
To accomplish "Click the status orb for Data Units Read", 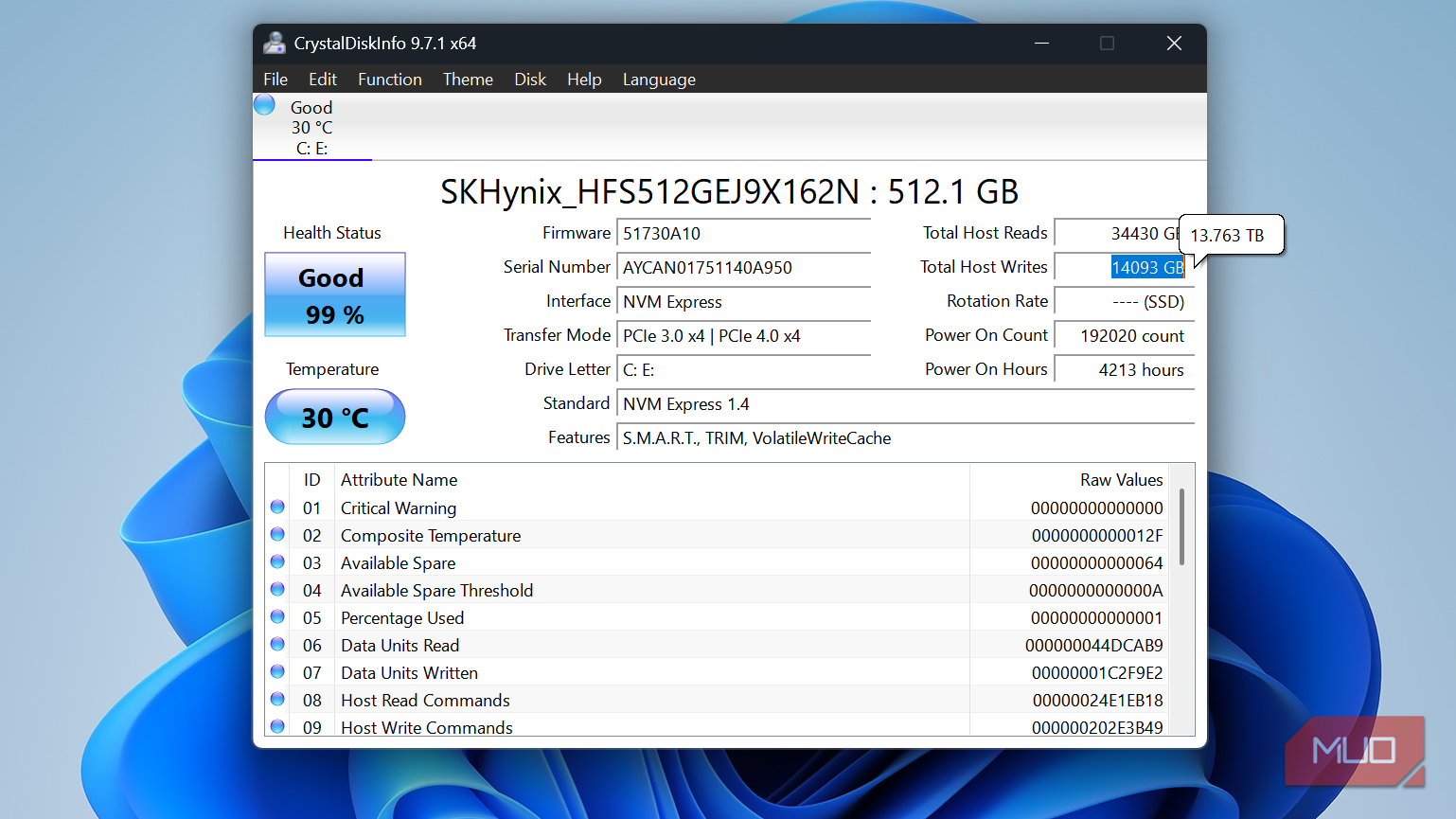I will 277,644.
